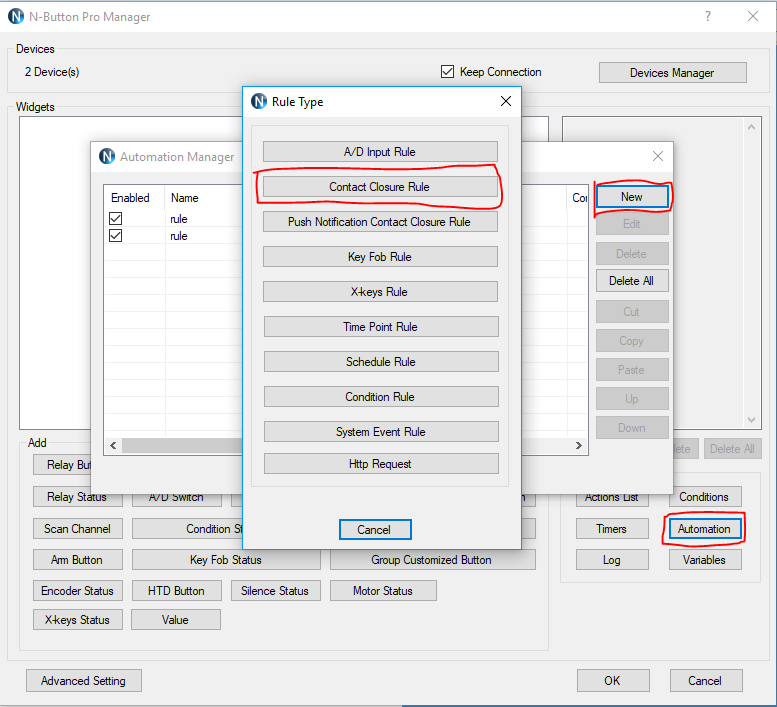Select Push Notification Contact Closure Rule
Image resolution: width=777 pixels, height=707 pixels.
pyautogui.click(x=380, y=221)
